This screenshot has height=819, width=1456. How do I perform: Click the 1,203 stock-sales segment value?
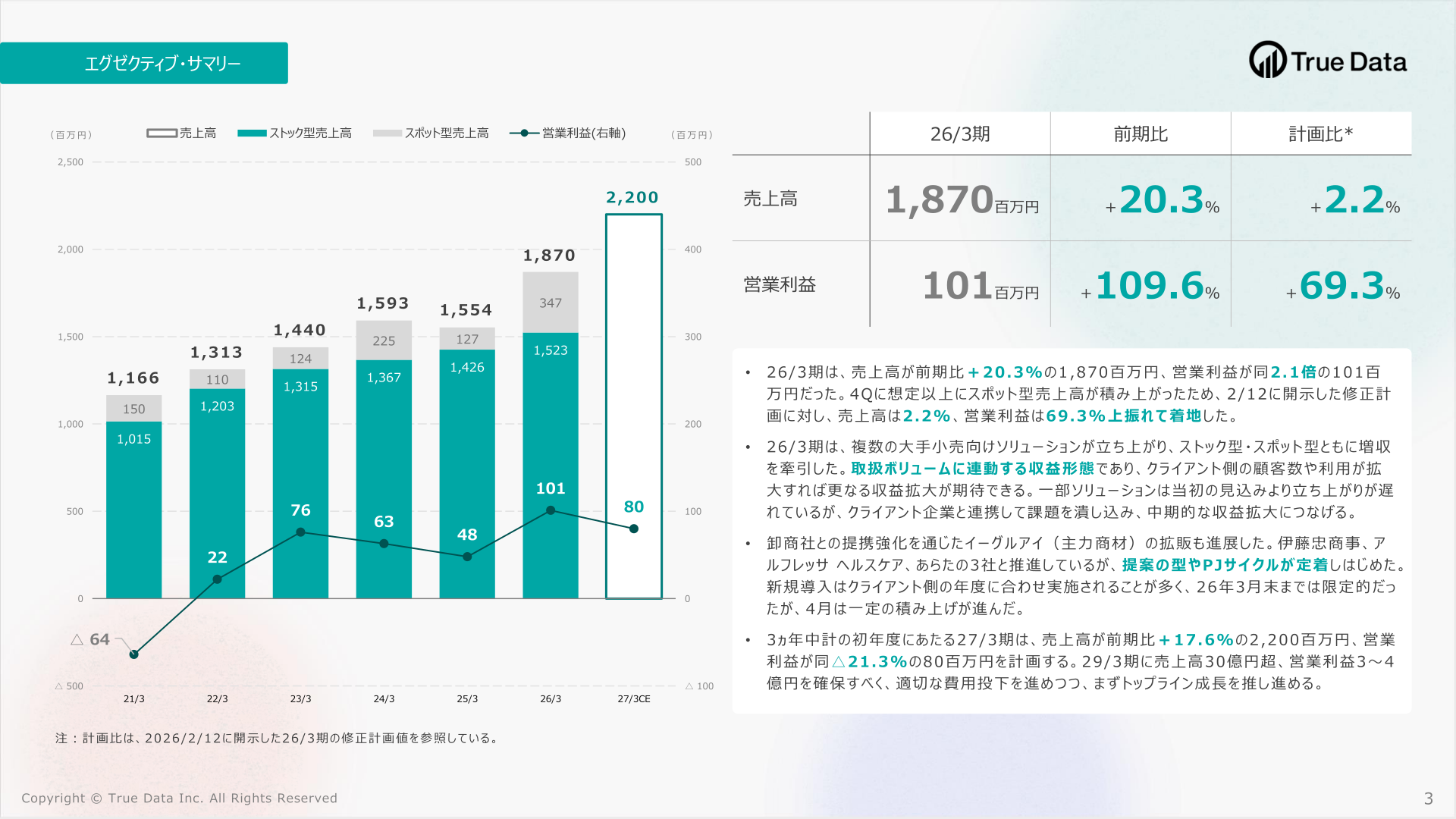pyautogui.click(x=217, y=406)
